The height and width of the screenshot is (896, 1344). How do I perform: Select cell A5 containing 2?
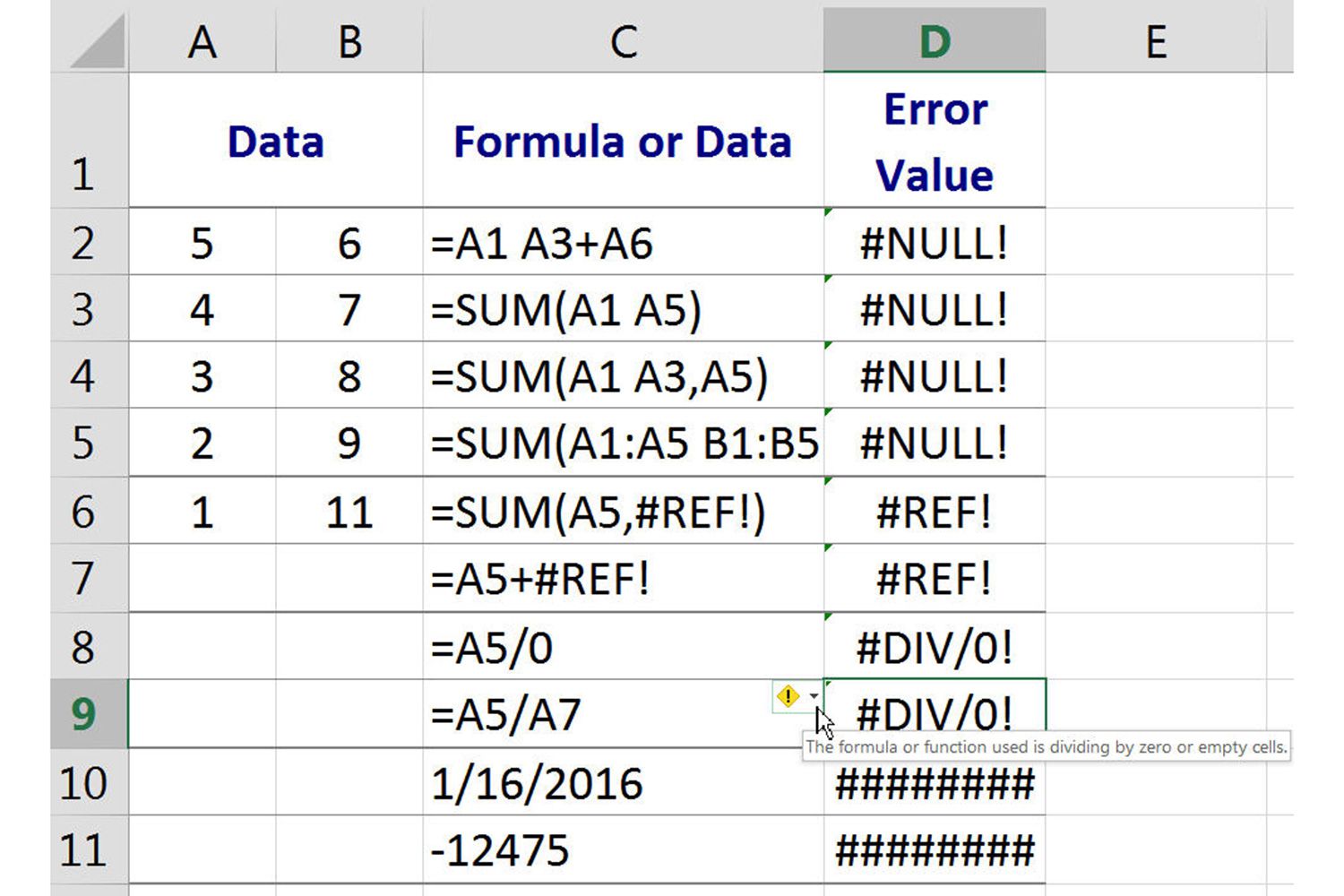[x=202, y=443]
